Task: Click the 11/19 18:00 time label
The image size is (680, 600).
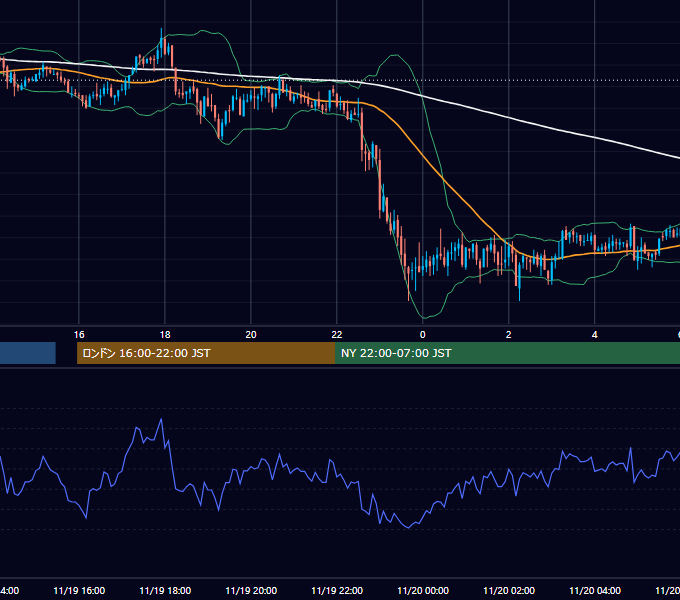Action: tap(165, 590)
